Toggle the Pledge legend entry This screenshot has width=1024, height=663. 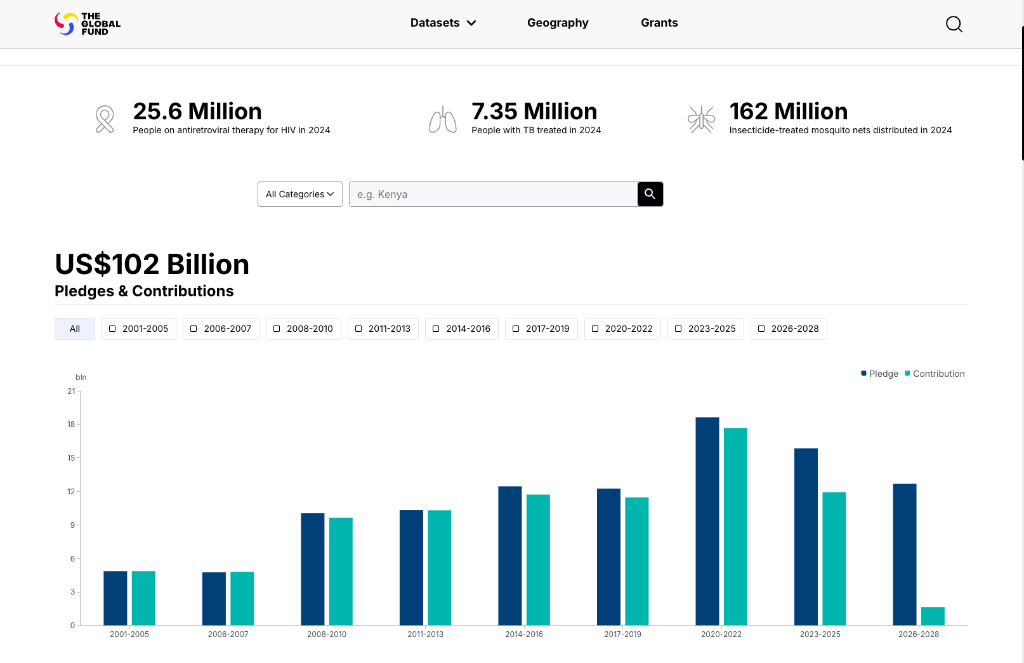pos(880,374)
